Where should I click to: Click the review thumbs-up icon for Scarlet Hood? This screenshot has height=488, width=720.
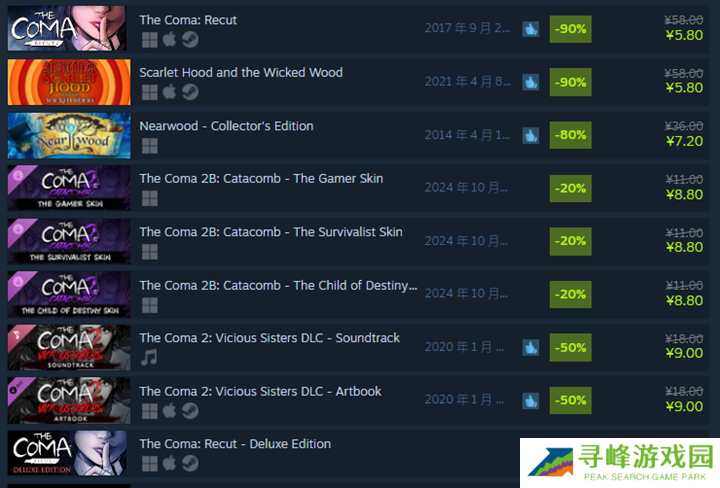[530, 82]
